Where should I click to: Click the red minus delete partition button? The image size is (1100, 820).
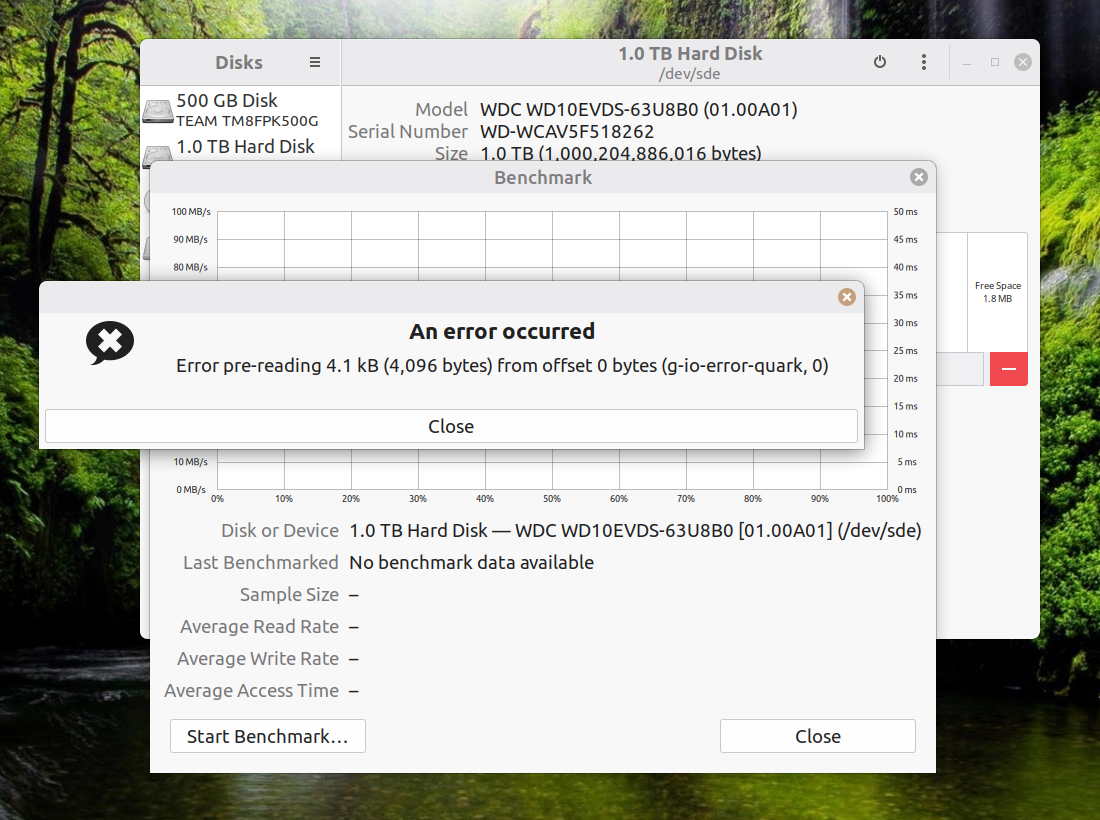click(1008, 369)
